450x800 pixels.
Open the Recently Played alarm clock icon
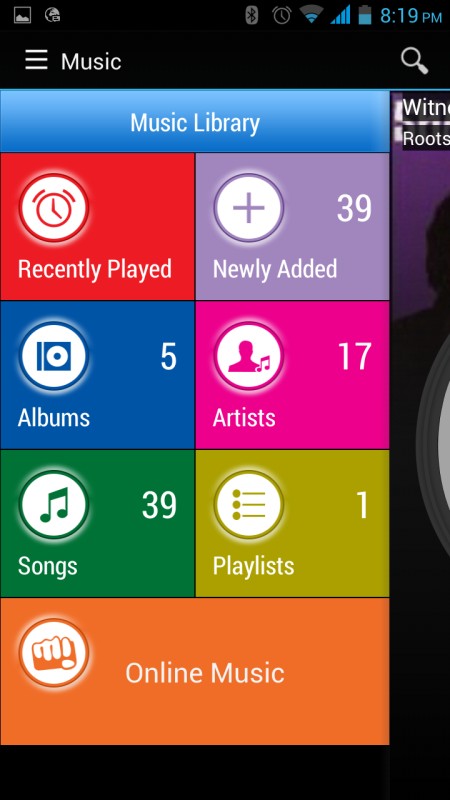coord(54,208)
